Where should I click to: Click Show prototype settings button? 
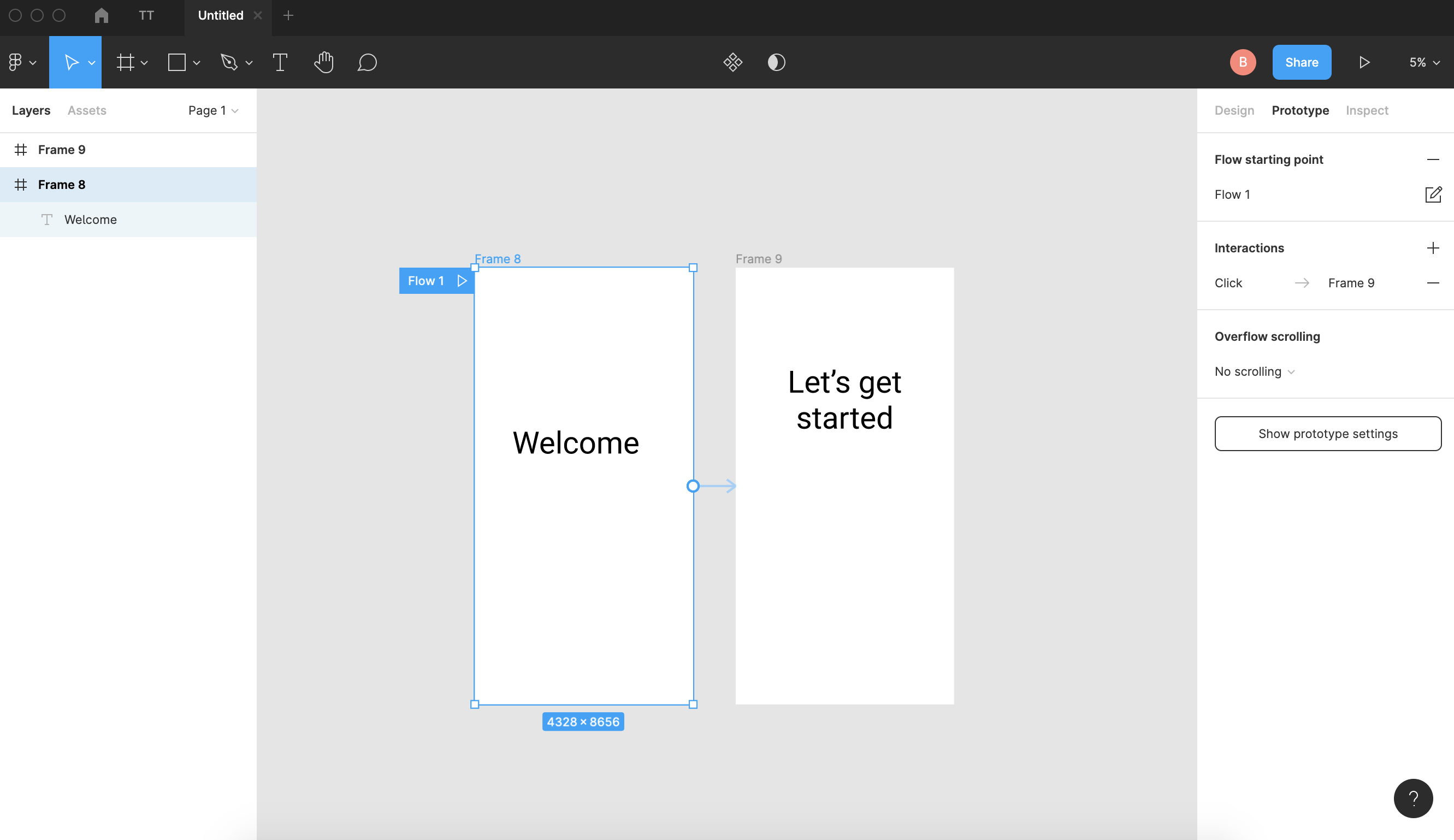tap(1328, 433)
